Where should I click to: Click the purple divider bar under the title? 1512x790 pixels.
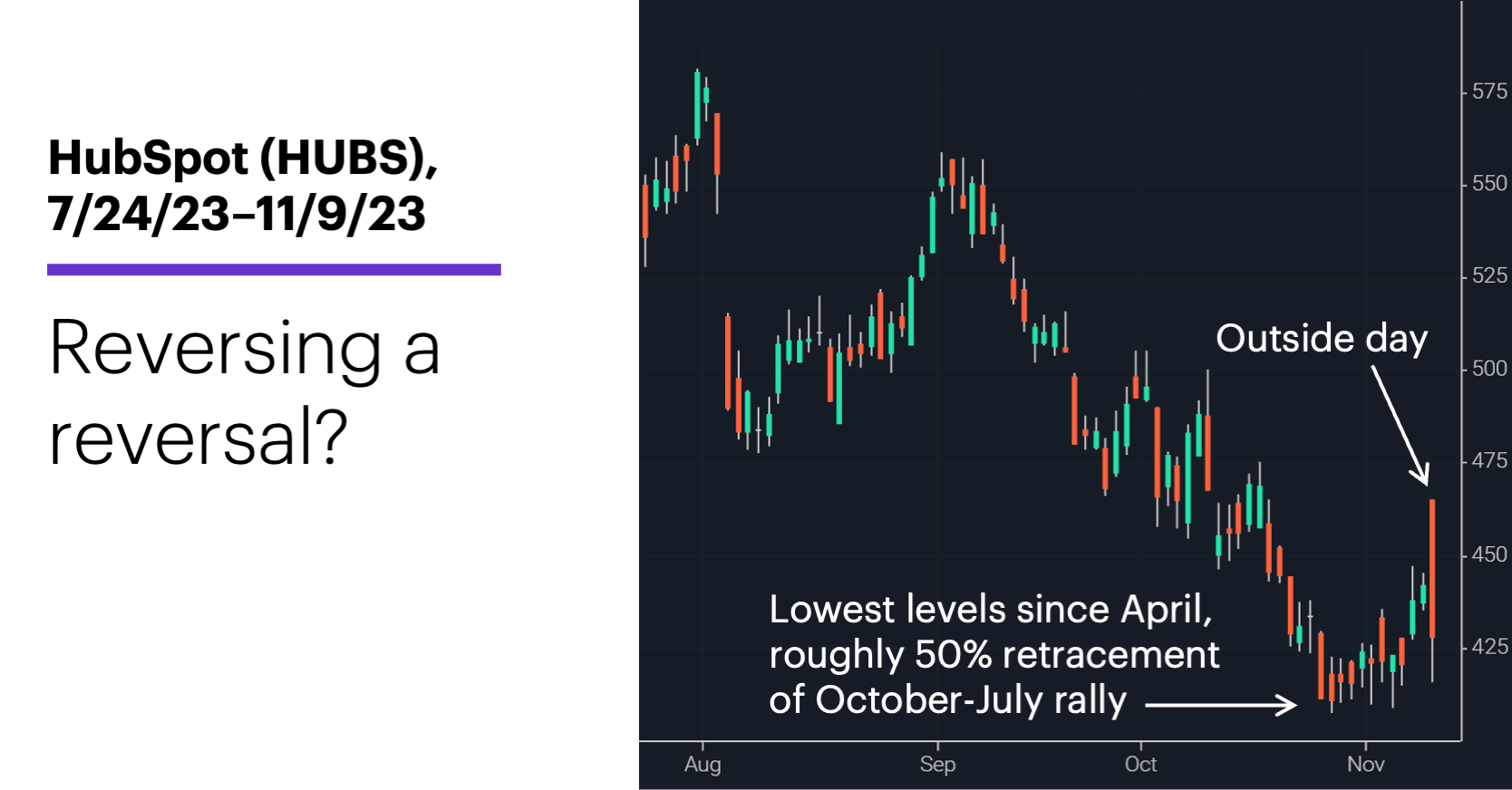(274, 269)
